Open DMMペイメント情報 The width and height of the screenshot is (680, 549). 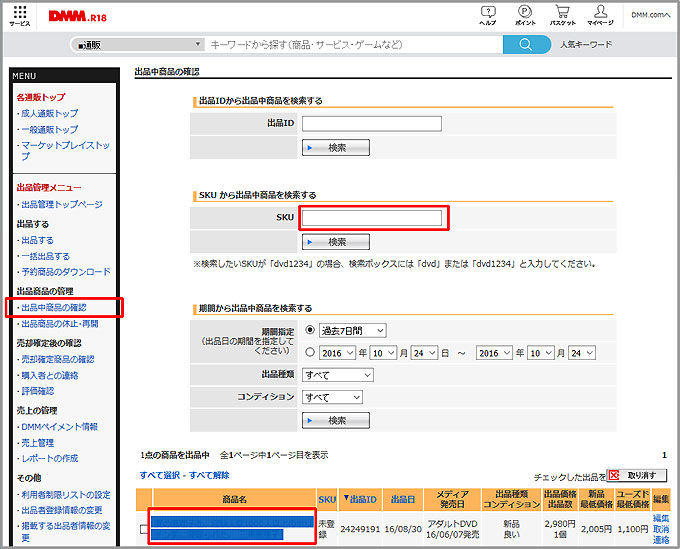pyautogui.click(x=59, y=427)
